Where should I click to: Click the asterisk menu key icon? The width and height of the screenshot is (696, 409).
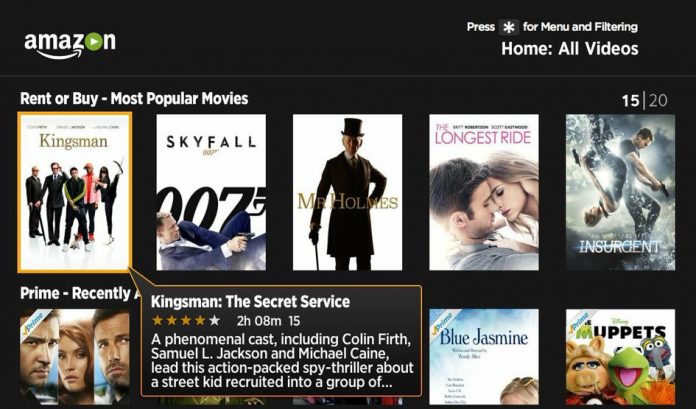tap(509, 28)
